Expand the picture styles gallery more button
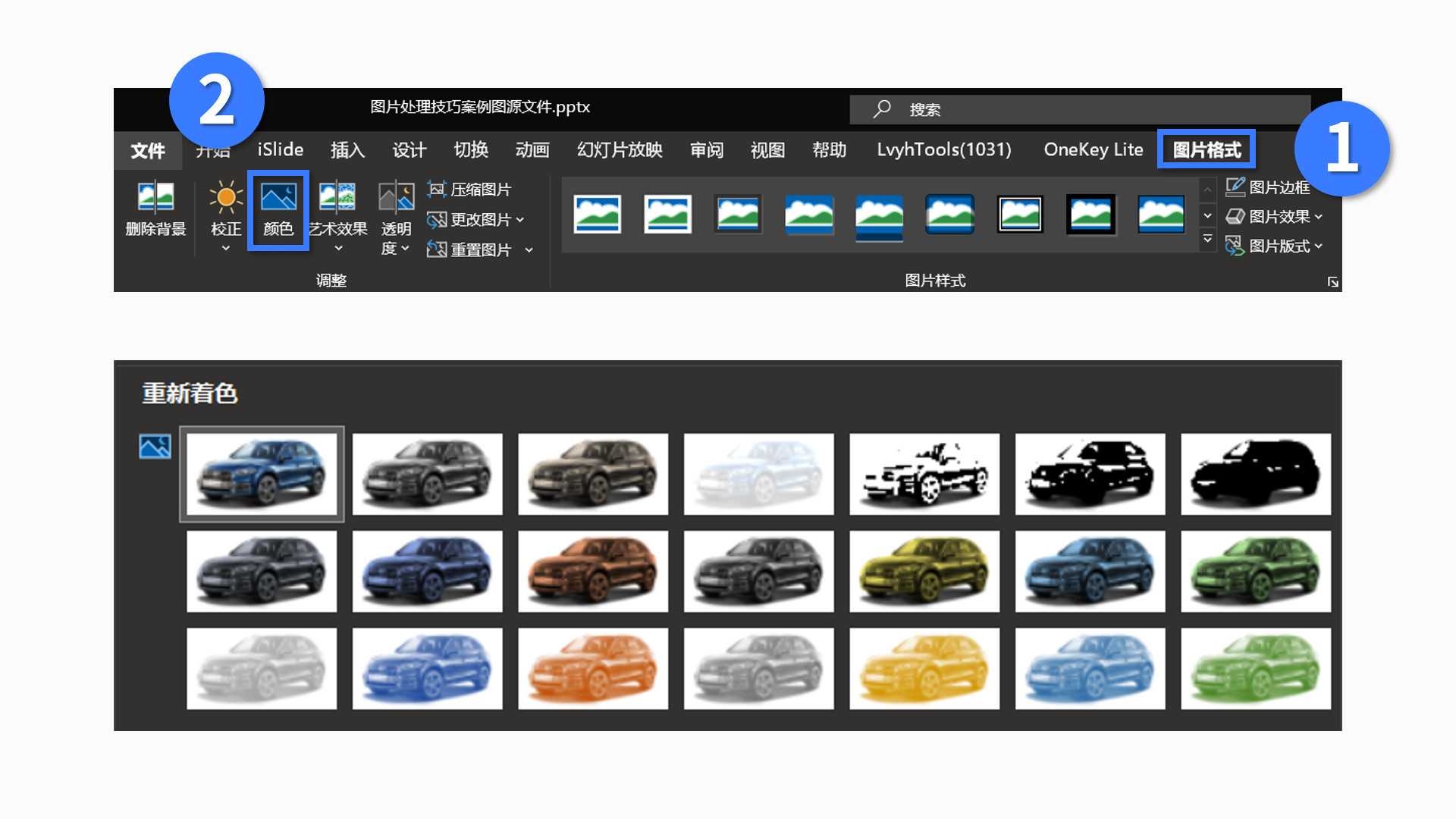This screenshot has width=1456, height=819. click(1207, 240)
